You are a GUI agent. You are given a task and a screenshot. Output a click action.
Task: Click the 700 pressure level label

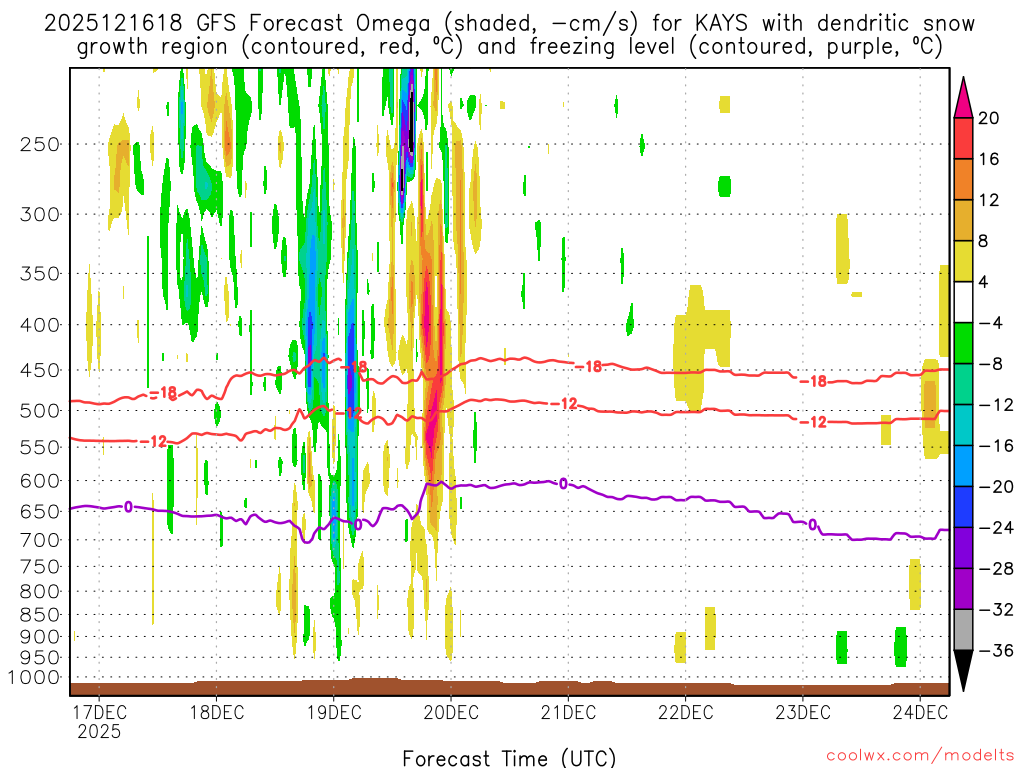[x=40, y=540]
